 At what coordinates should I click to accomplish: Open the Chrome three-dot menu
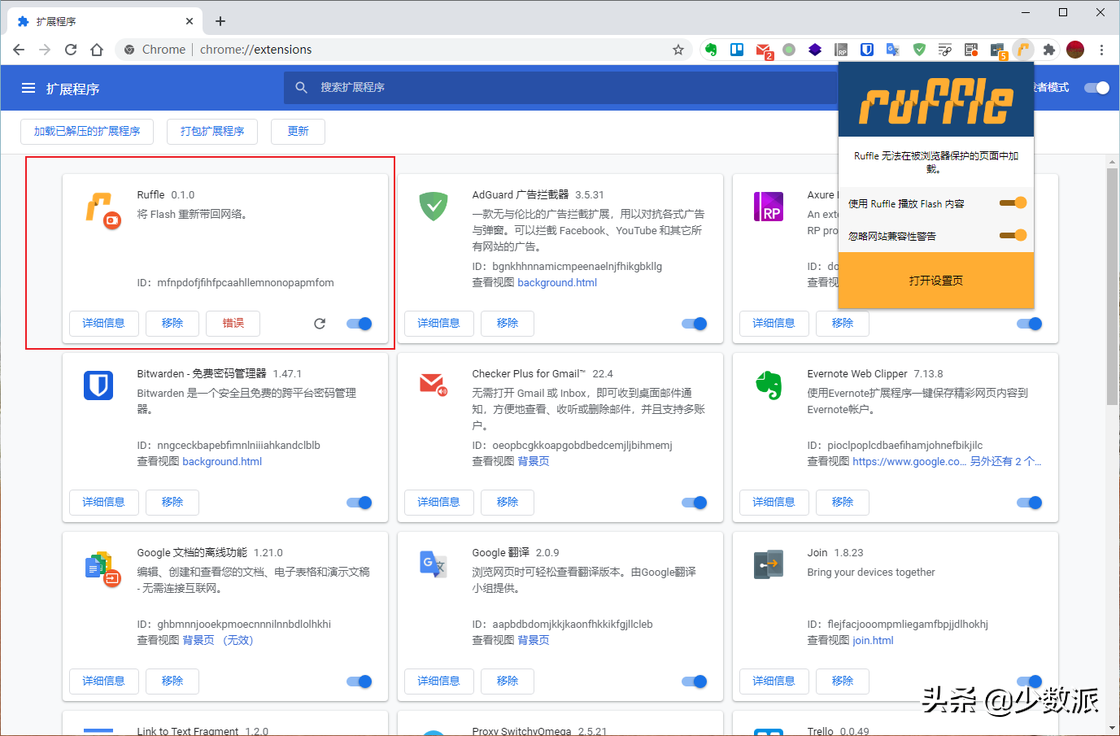click(1101, 50)
